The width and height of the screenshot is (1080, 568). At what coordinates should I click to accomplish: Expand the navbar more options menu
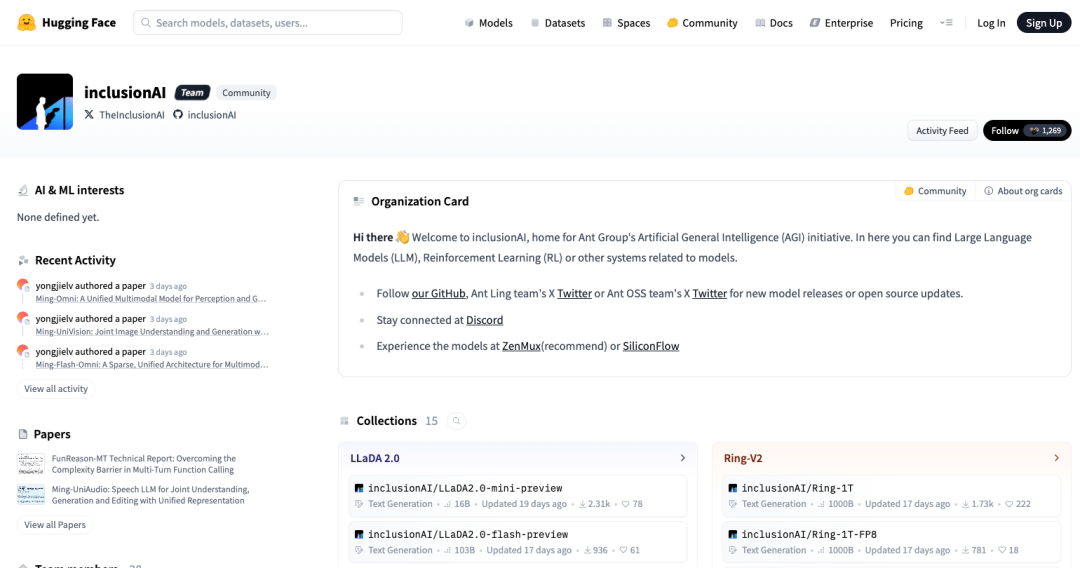[946, 23]
